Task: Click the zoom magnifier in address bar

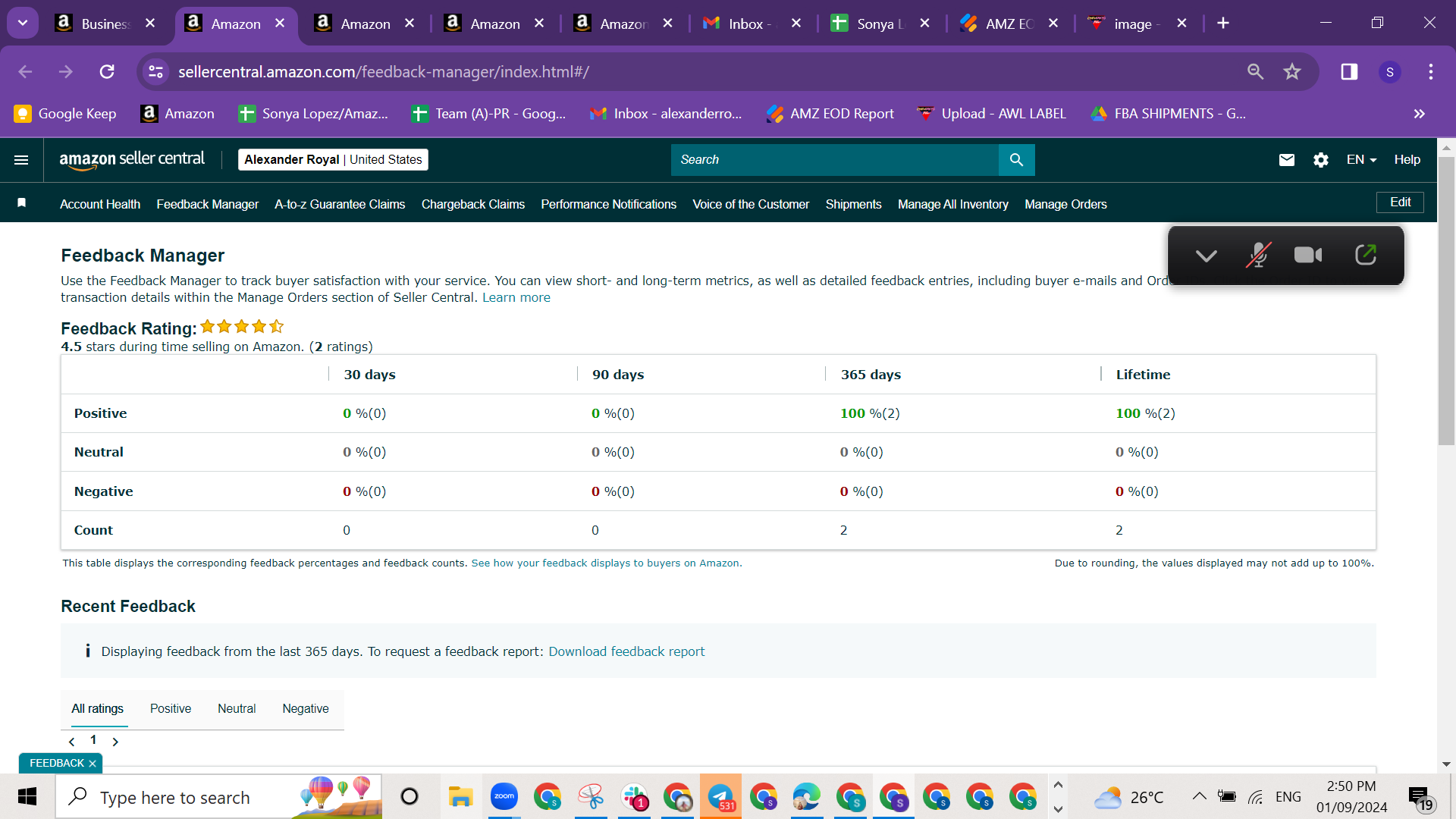Action: point(1255,71)
